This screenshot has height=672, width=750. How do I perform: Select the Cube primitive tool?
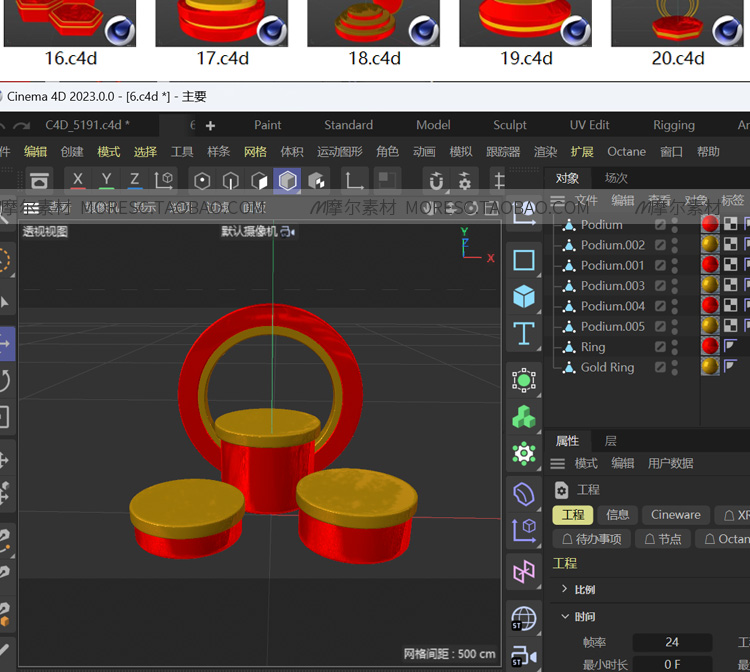tap(524, 297)
